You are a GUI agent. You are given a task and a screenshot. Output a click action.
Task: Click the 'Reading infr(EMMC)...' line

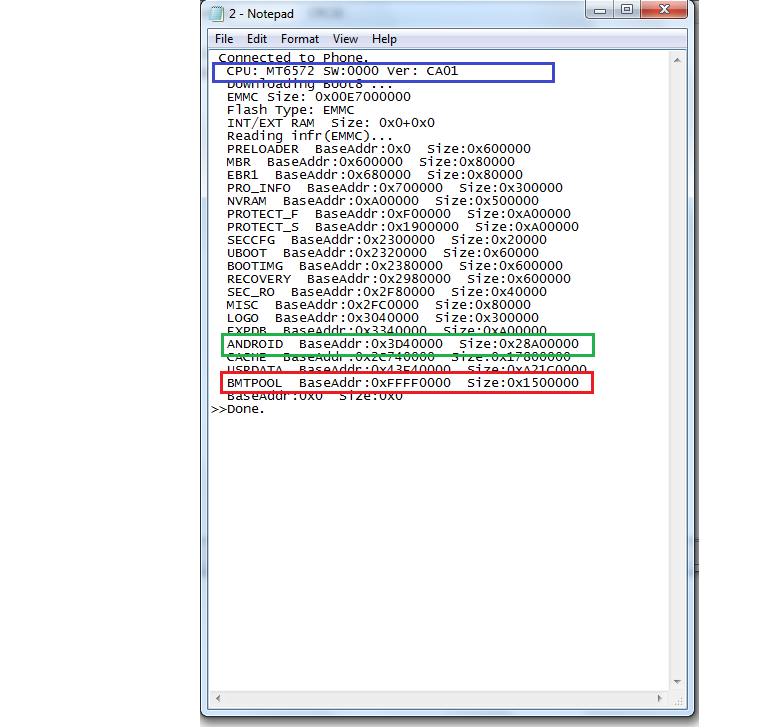coord(310,136)
